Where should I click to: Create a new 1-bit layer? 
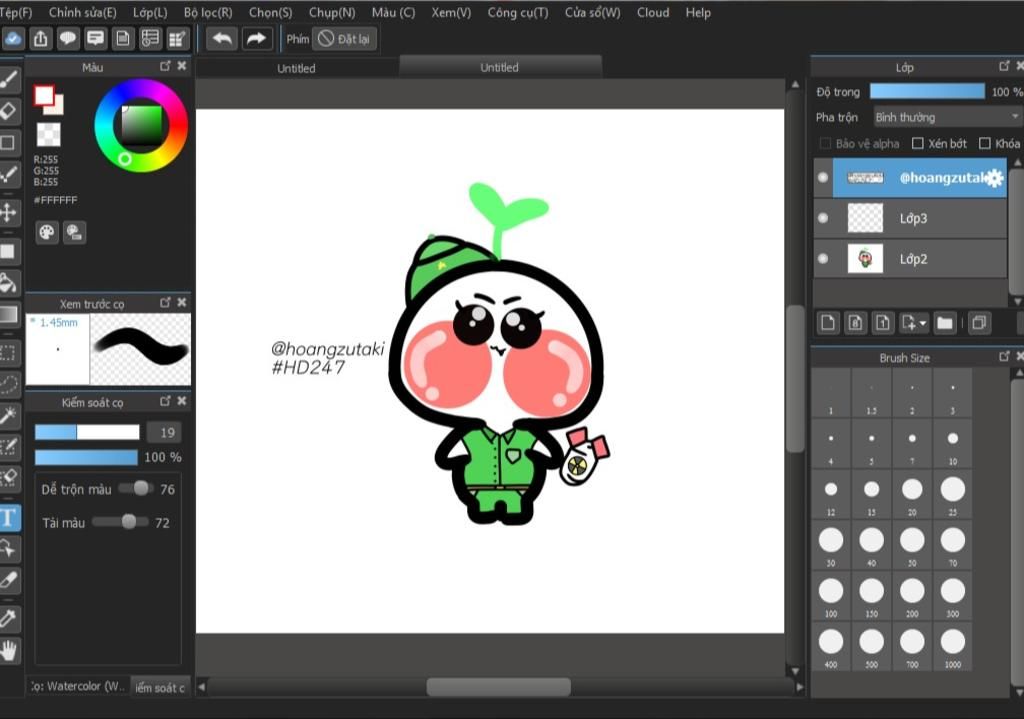(x=883, y=323)
